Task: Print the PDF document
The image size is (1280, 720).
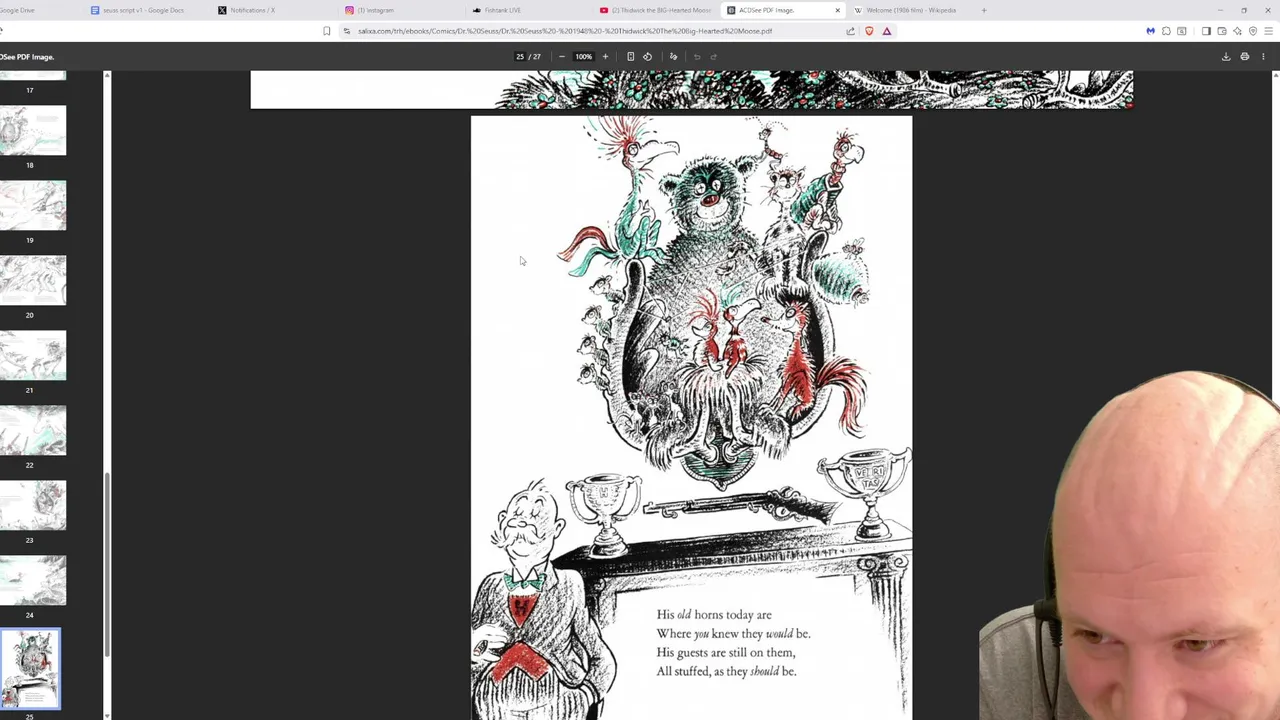Action: pos(1245,57)
